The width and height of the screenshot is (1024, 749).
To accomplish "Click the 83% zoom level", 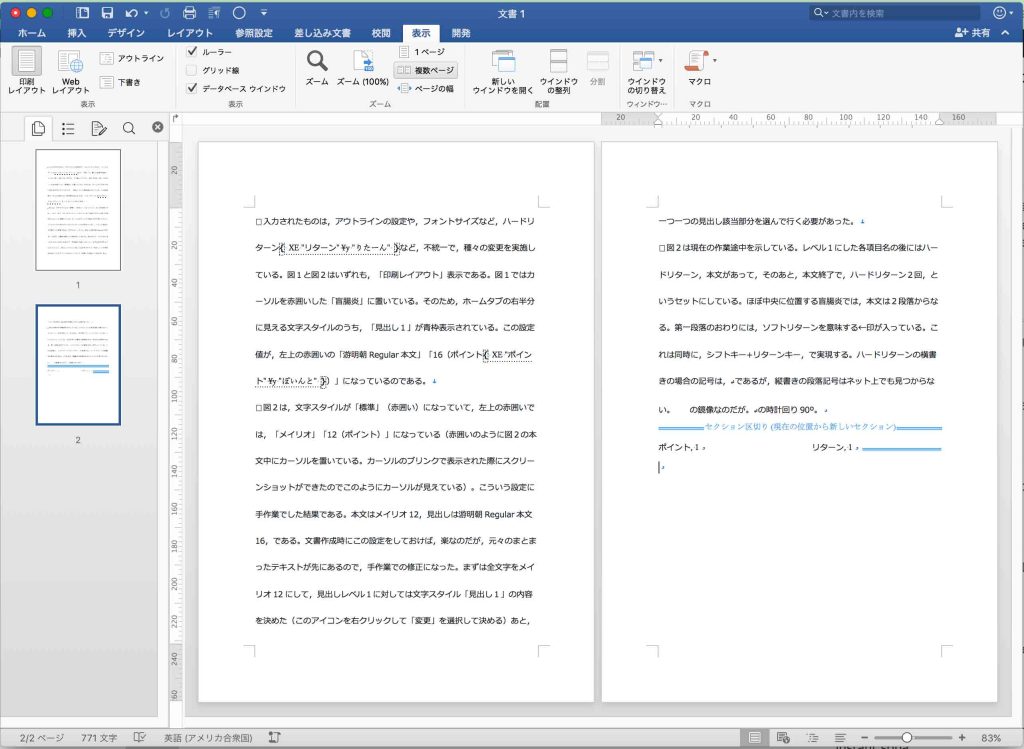I will pos(991,738).
